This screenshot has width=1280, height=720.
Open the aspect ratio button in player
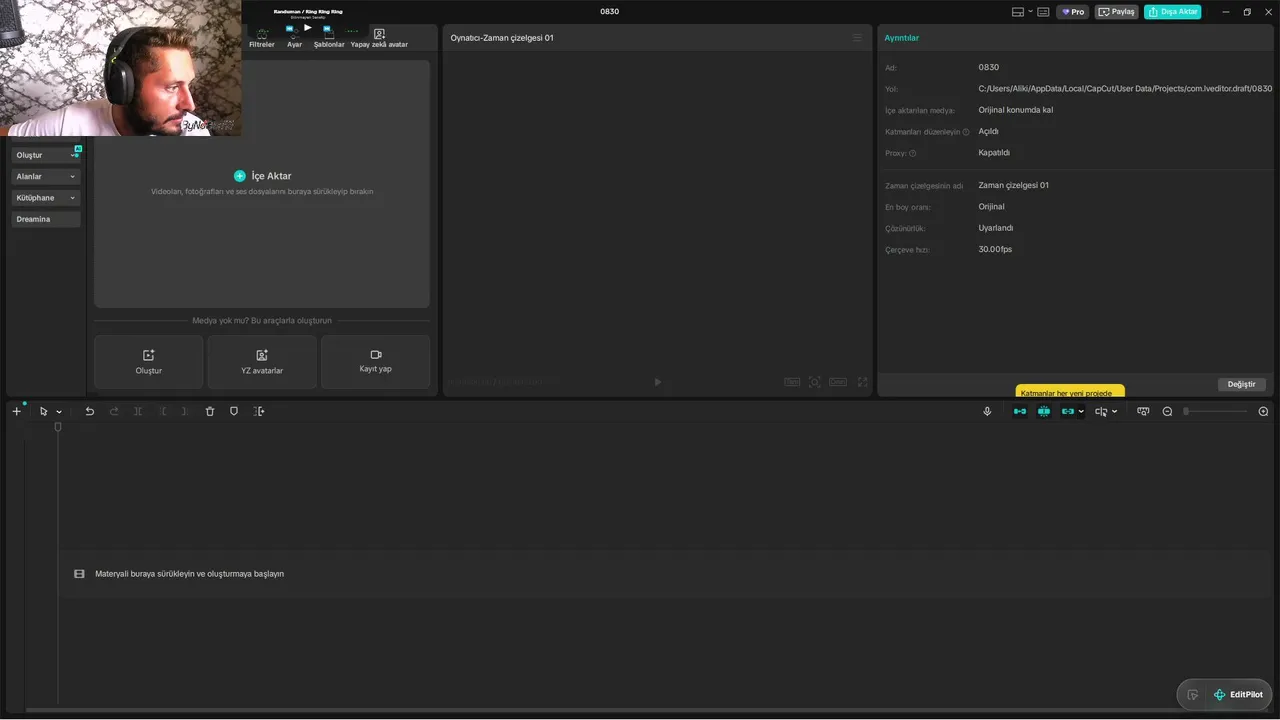click(838, 382)
